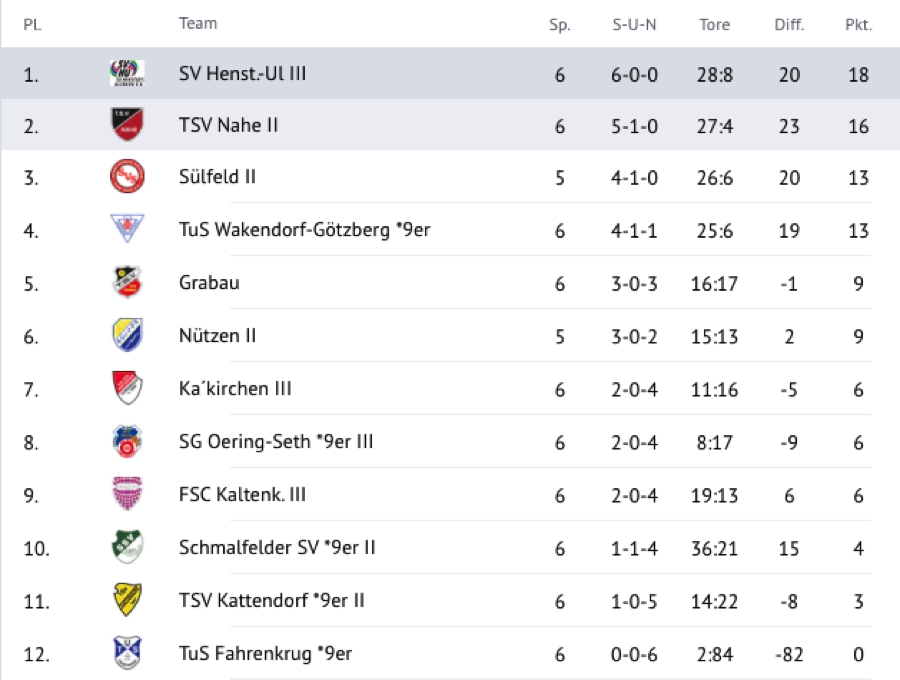This screenshot has width=900, height=680.
Task: Open TuS Wakendorf-Götzberg *9er team link
Action: [x=304, y=230]
